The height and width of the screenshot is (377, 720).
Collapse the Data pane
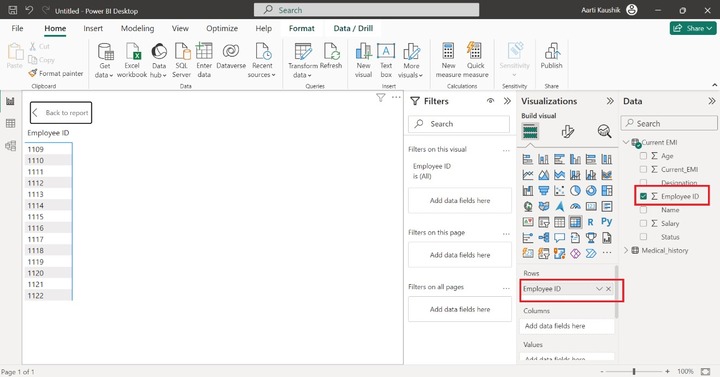click(x=711, y=101)
